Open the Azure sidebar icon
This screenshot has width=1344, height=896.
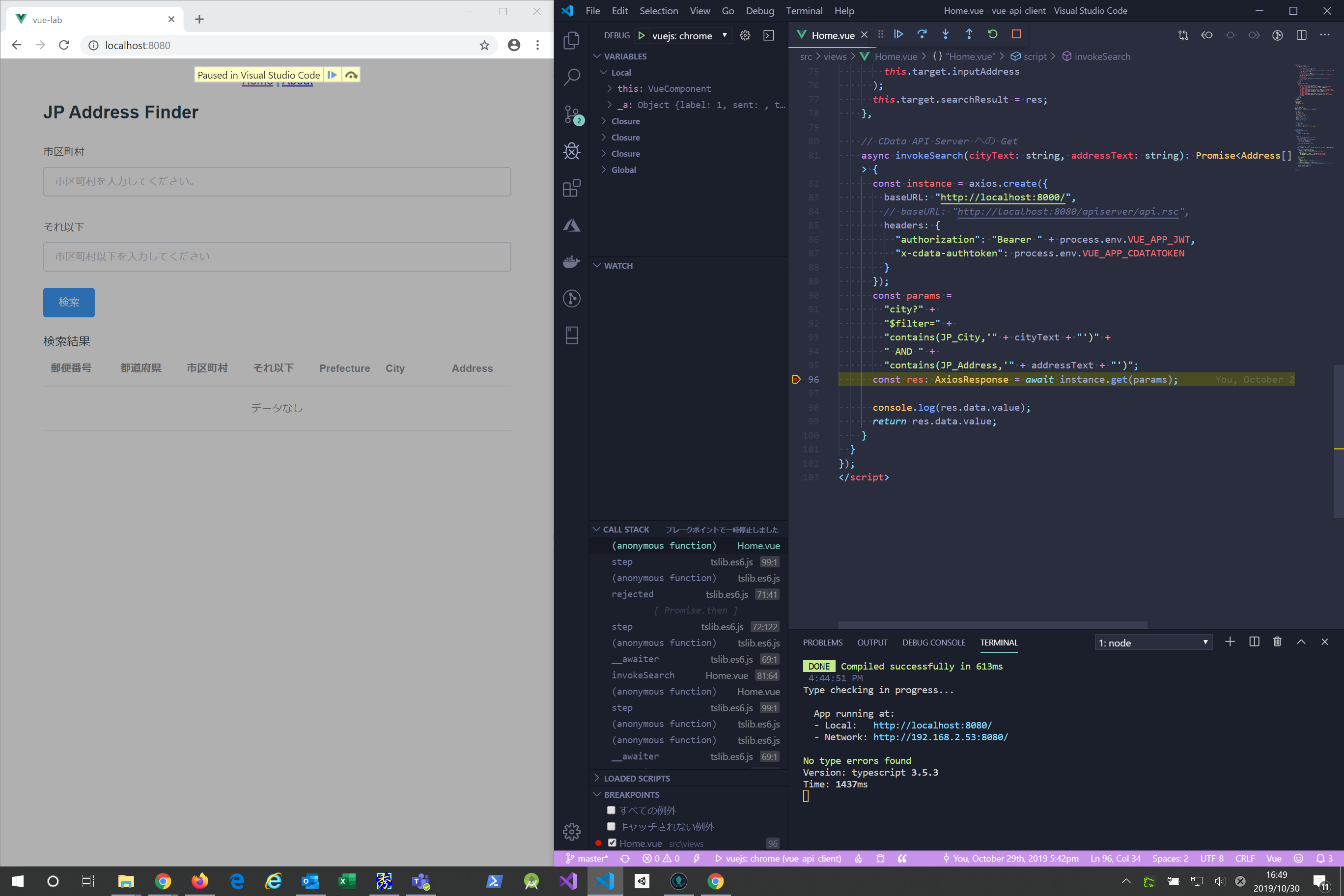571,225
